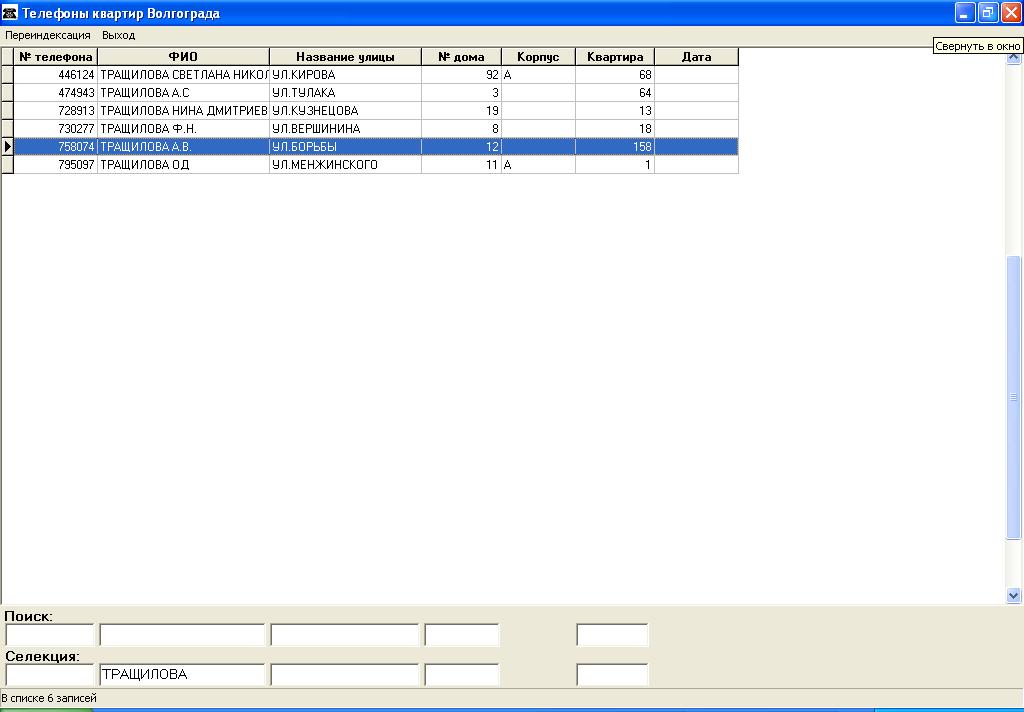Click the Название улицы column header

345,57
